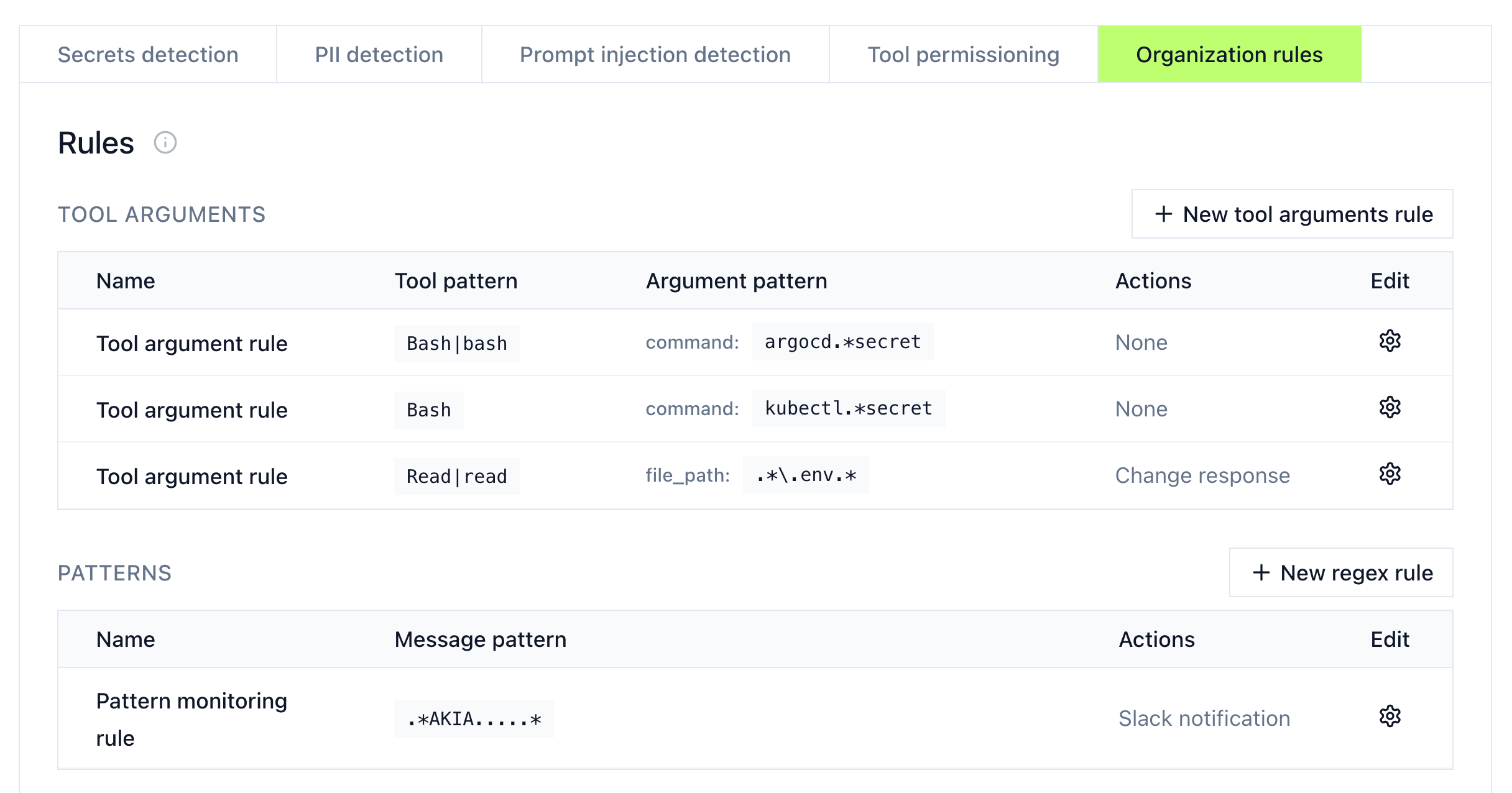Viewport: 1512px width, 793px height.
Task: Open settings gear for argocd secret rule
Action: pyautogui.click(x=1390, y=341)
